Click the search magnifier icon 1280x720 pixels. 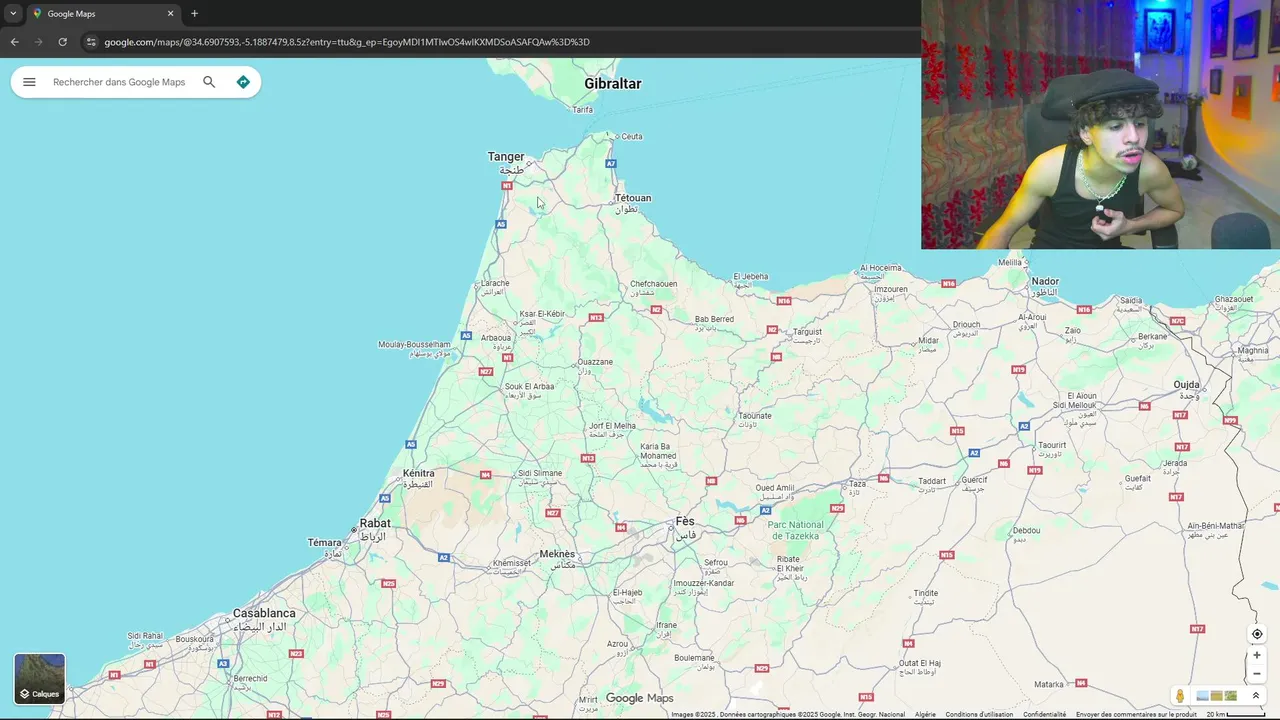pos(209,82)
